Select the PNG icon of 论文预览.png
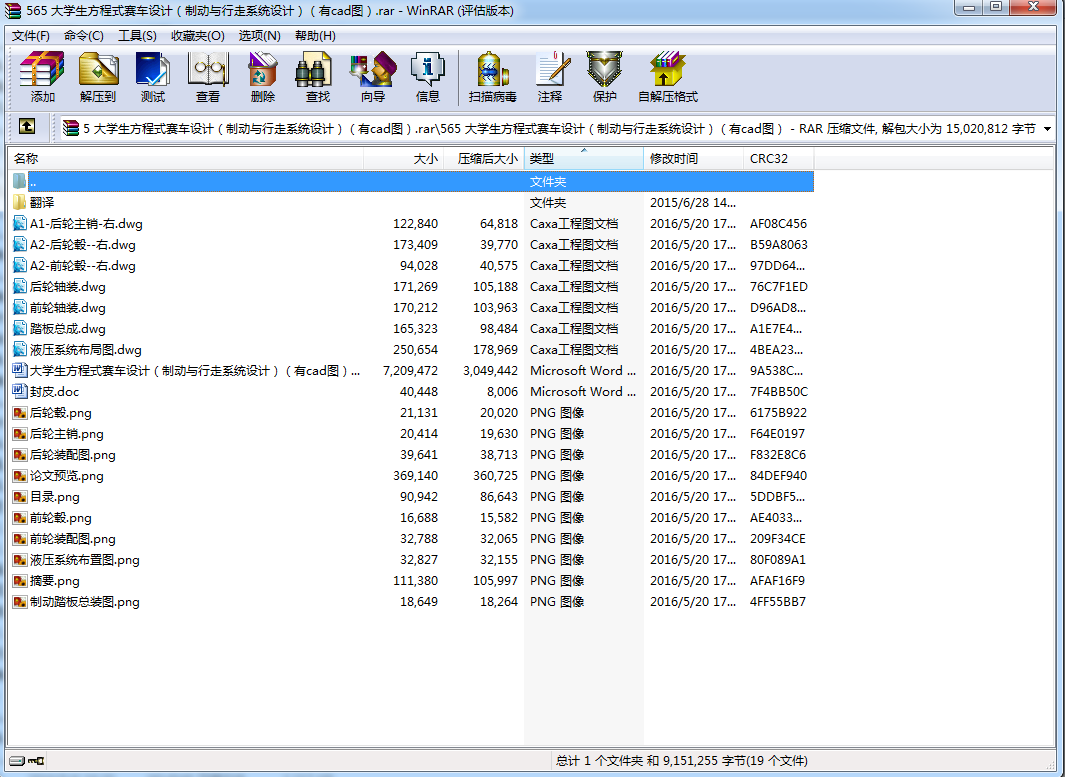This screenshot has height=777, width=1065. tap(20, 475)
